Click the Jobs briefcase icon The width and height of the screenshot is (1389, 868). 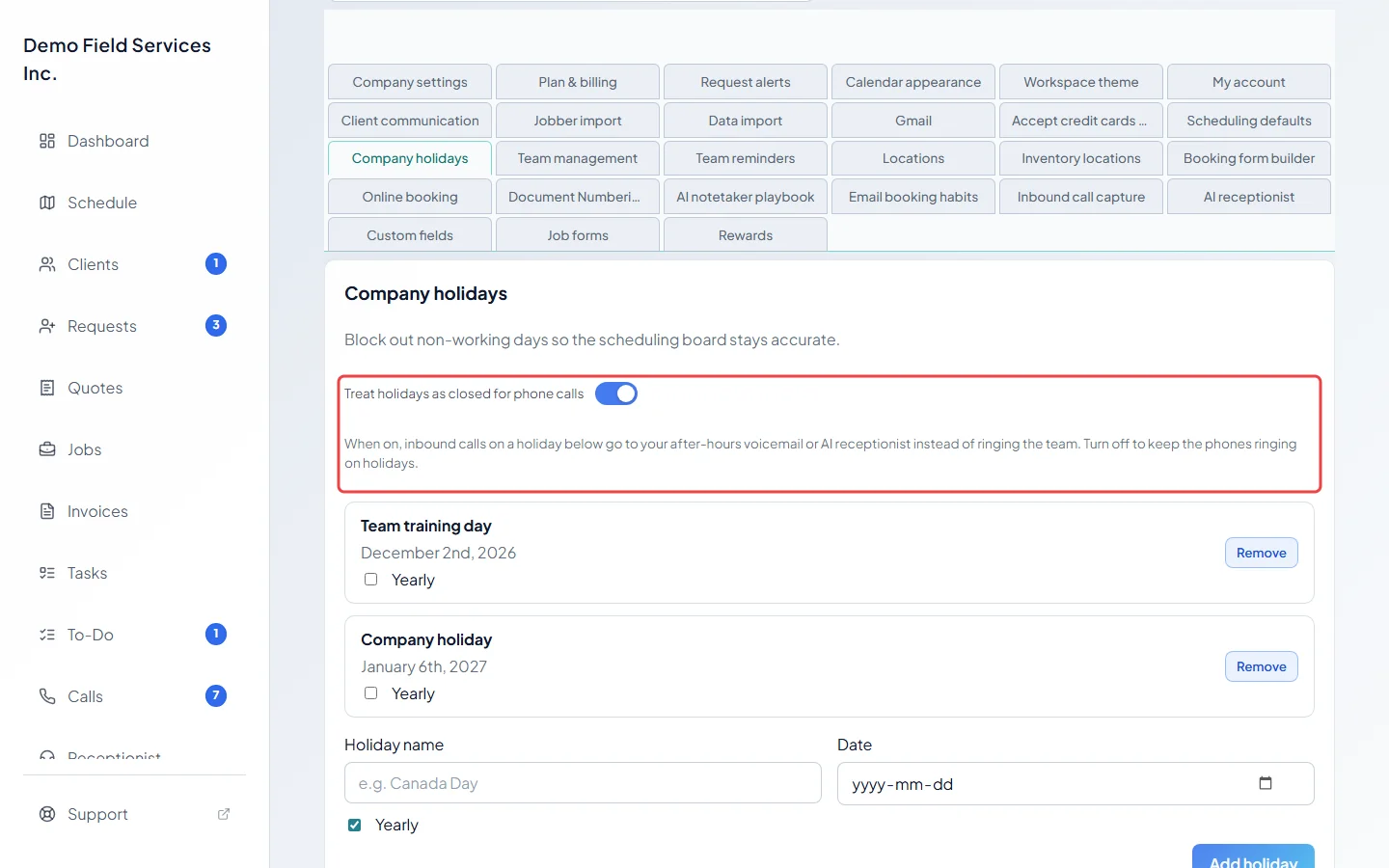point(47,449)
